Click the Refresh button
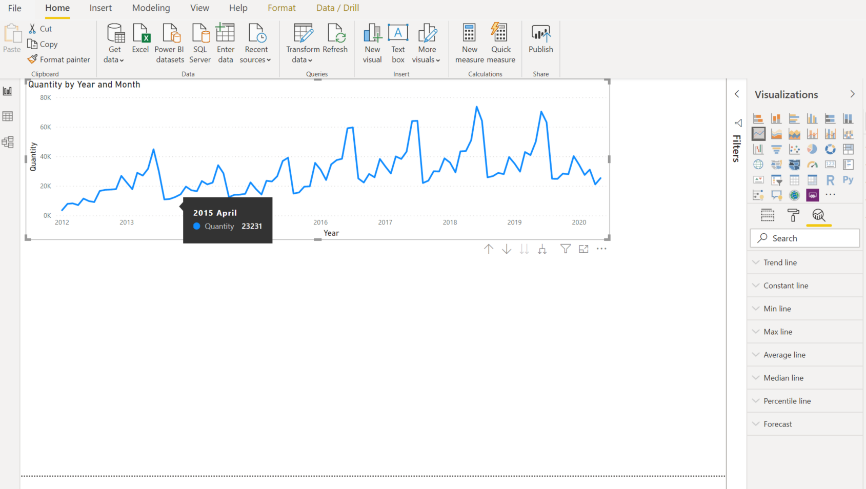The height and width of the screenshot is (489, 866). coord(335,39)
